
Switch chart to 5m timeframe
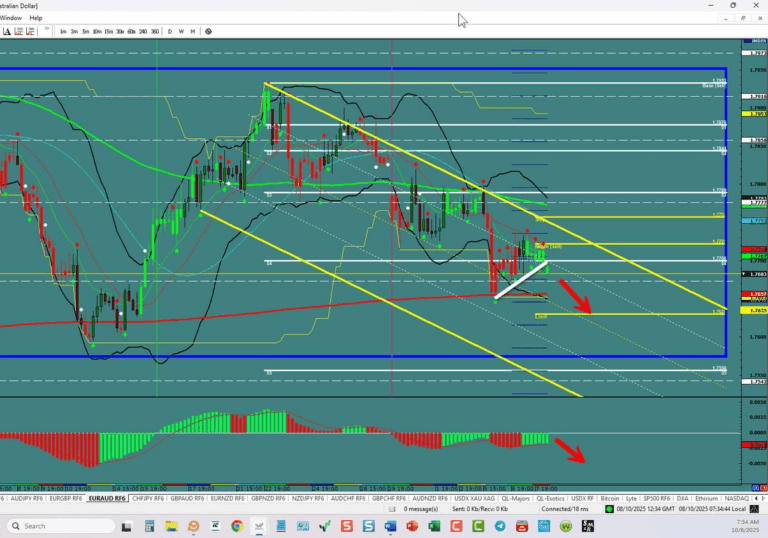click(86, 31)
